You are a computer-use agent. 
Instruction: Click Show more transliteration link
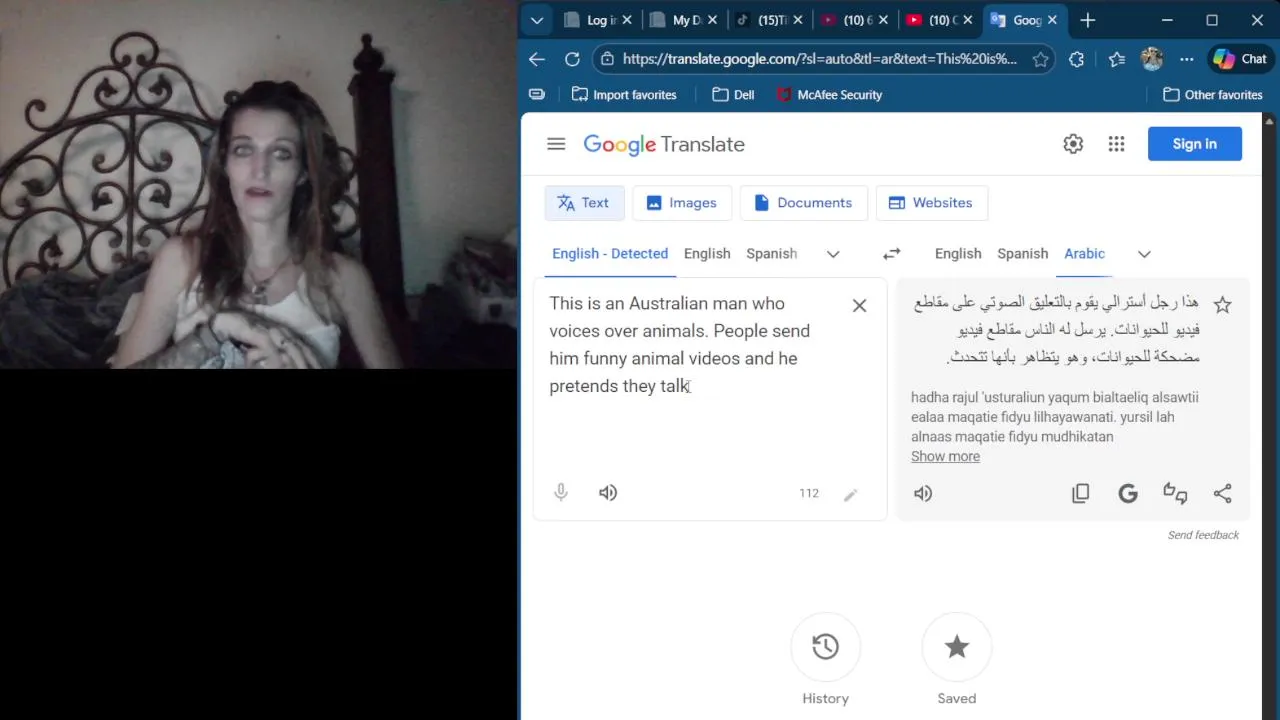point(945,456)
